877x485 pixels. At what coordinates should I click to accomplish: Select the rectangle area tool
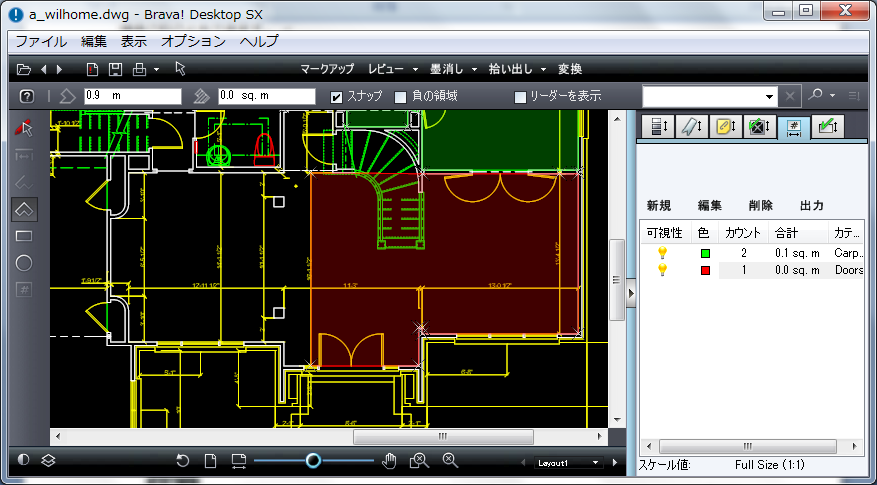[x=23, y=236]
